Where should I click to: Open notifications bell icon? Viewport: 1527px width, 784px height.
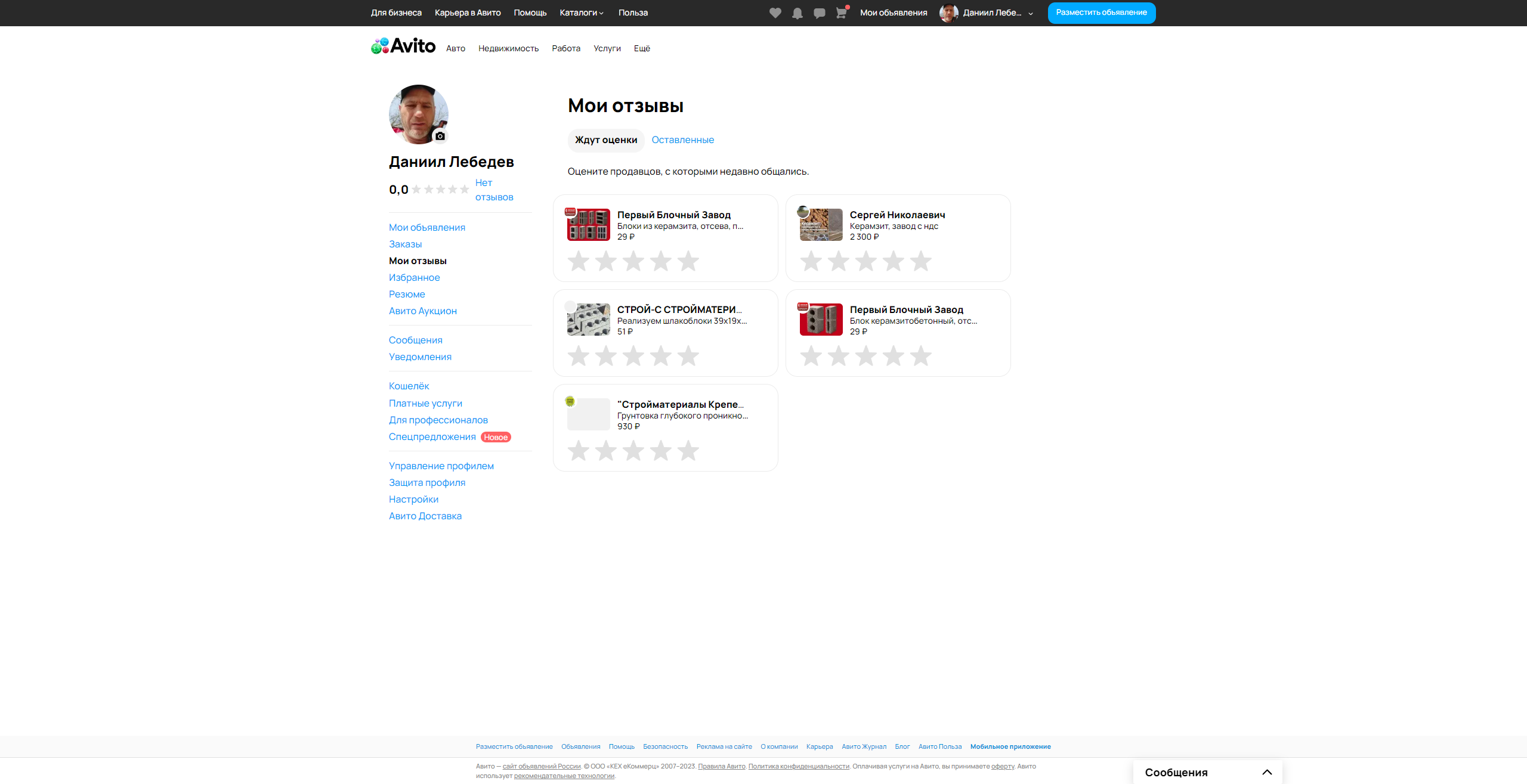click(797, 13)
